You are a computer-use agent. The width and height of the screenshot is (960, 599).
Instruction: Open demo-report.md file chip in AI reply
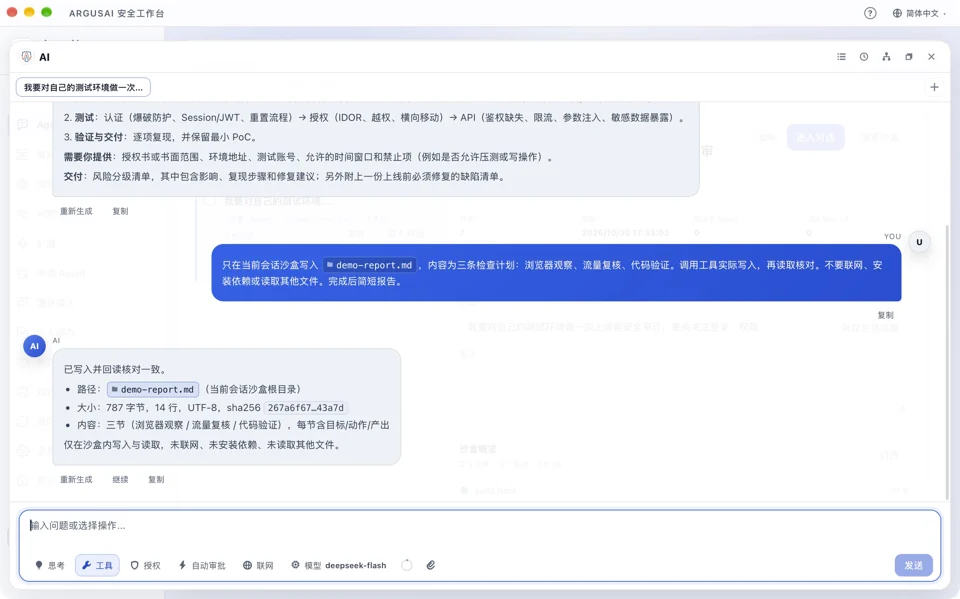point(153,390)
